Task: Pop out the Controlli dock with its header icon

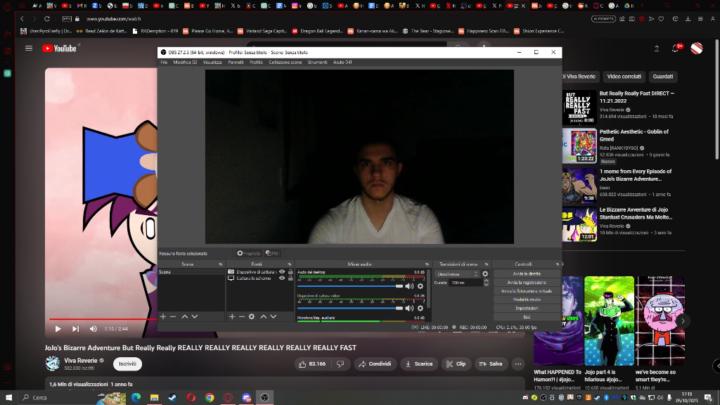Action: pos(557,264)
